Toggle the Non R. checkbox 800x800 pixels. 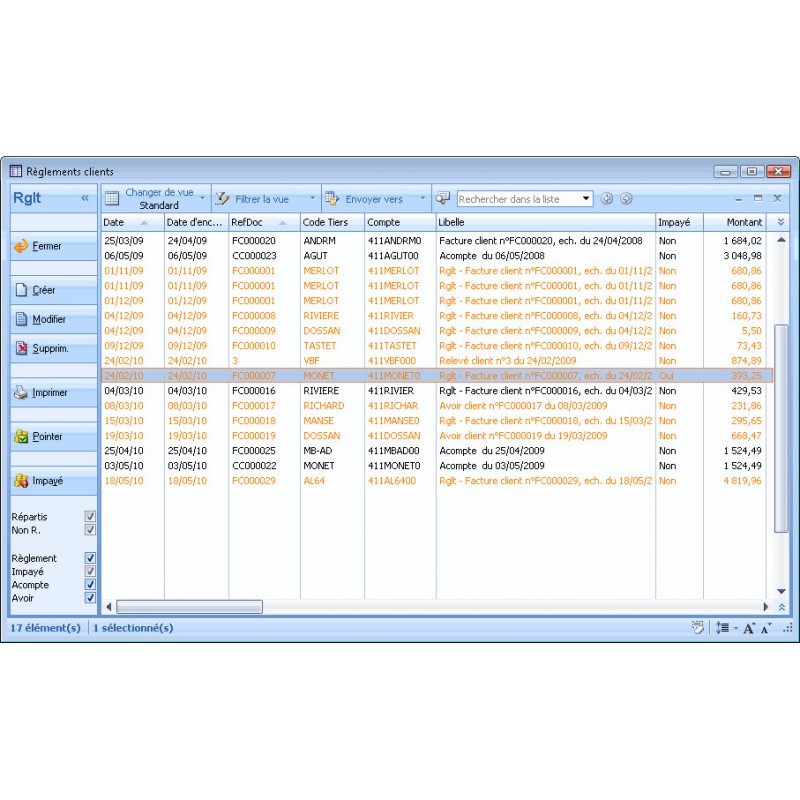pyautogui.click(x=90, y=530)
